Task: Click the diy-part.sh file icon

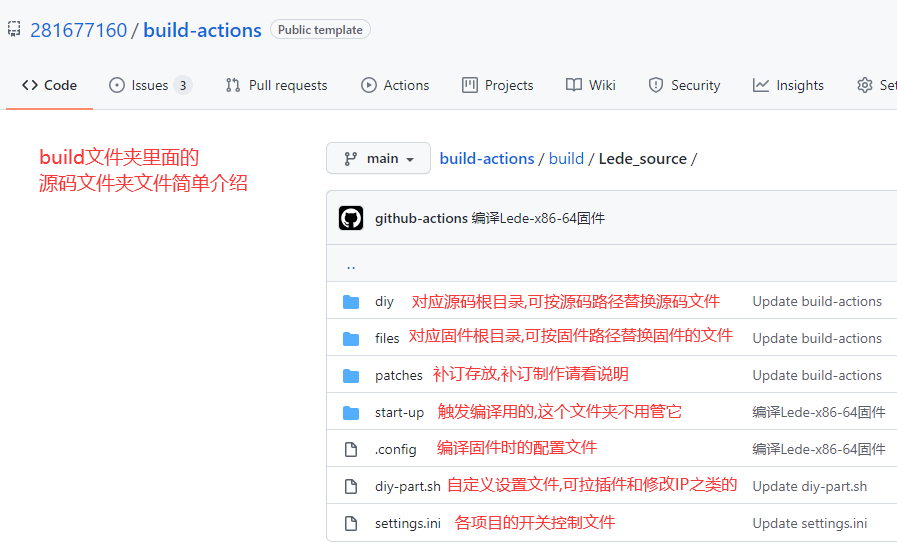Action: pos(351,487)
